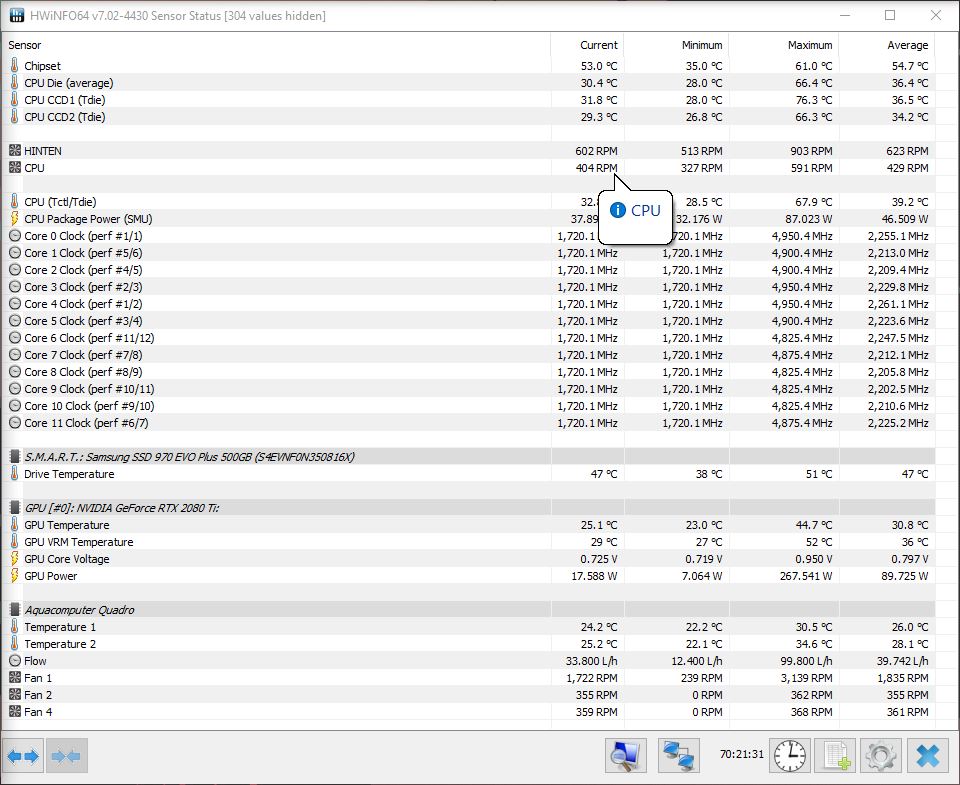Close sensors with the blue X icon
The width and height of the screenshot is (960, 785).
coord(928,756)
